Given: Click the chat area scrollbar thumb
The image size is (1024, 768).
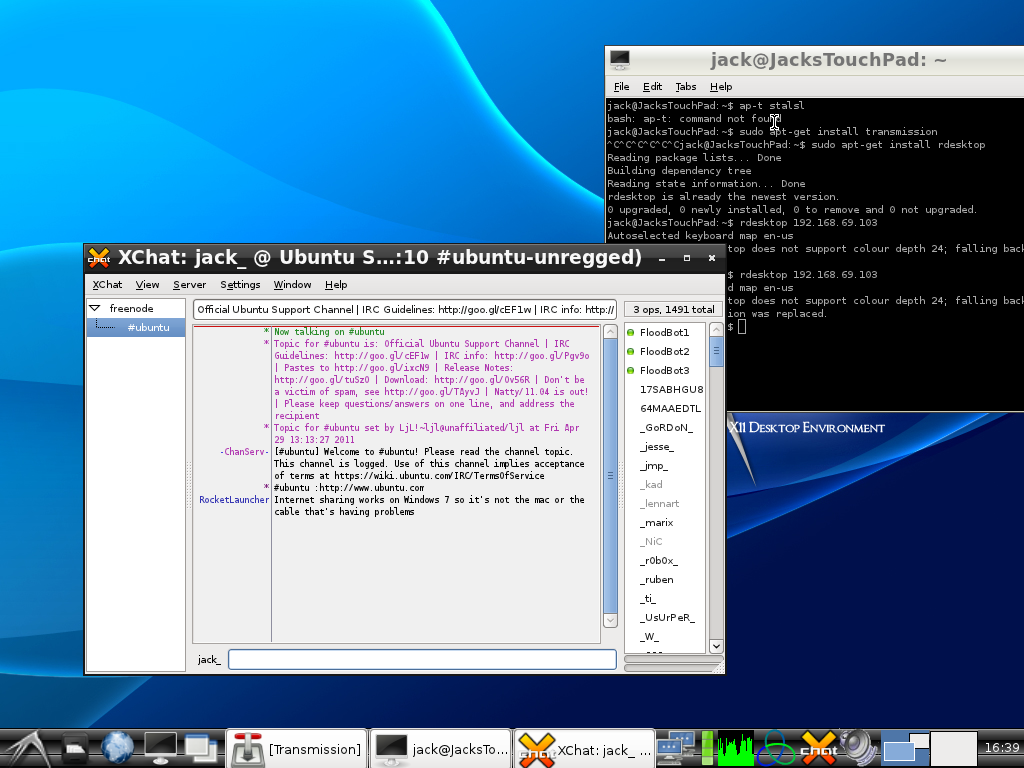Looking at the screenshot, I should point(610,475).
